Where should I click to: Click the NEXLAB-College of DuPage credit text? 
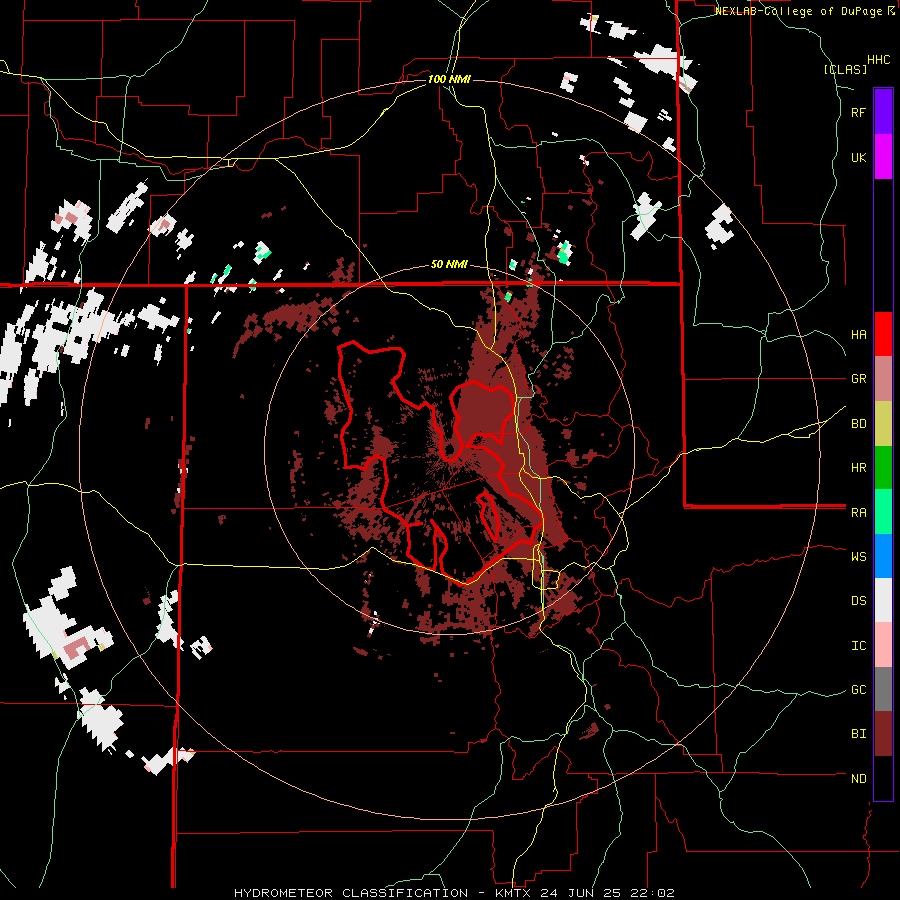(x=801, y=11)
